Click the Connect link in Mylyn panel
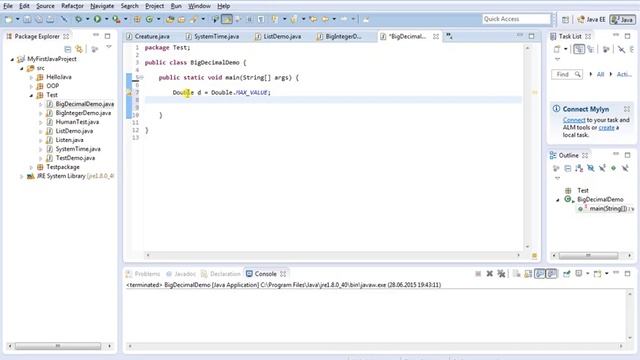 (574, 120)
